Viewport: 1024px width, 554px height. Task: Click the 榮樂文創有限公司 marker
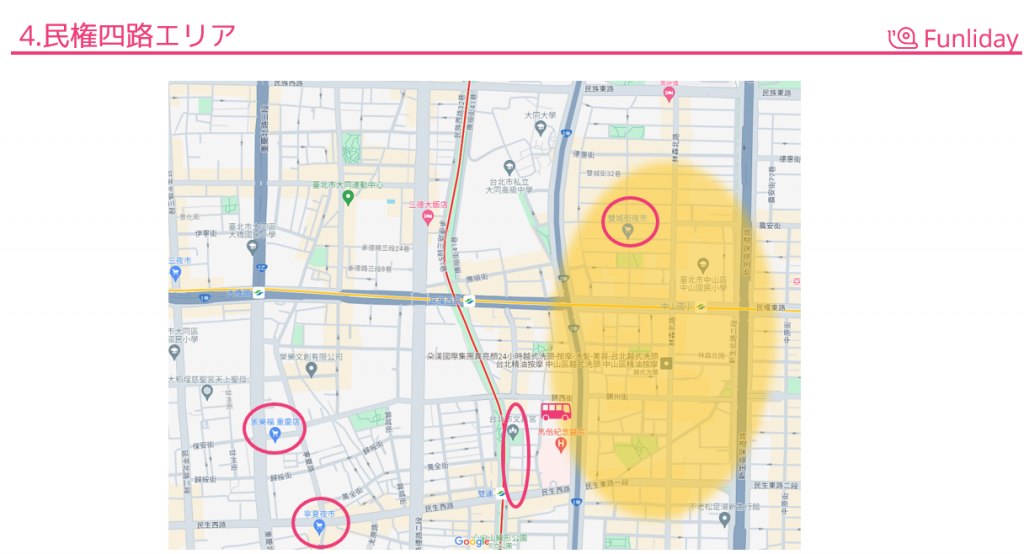click(311, 370)
